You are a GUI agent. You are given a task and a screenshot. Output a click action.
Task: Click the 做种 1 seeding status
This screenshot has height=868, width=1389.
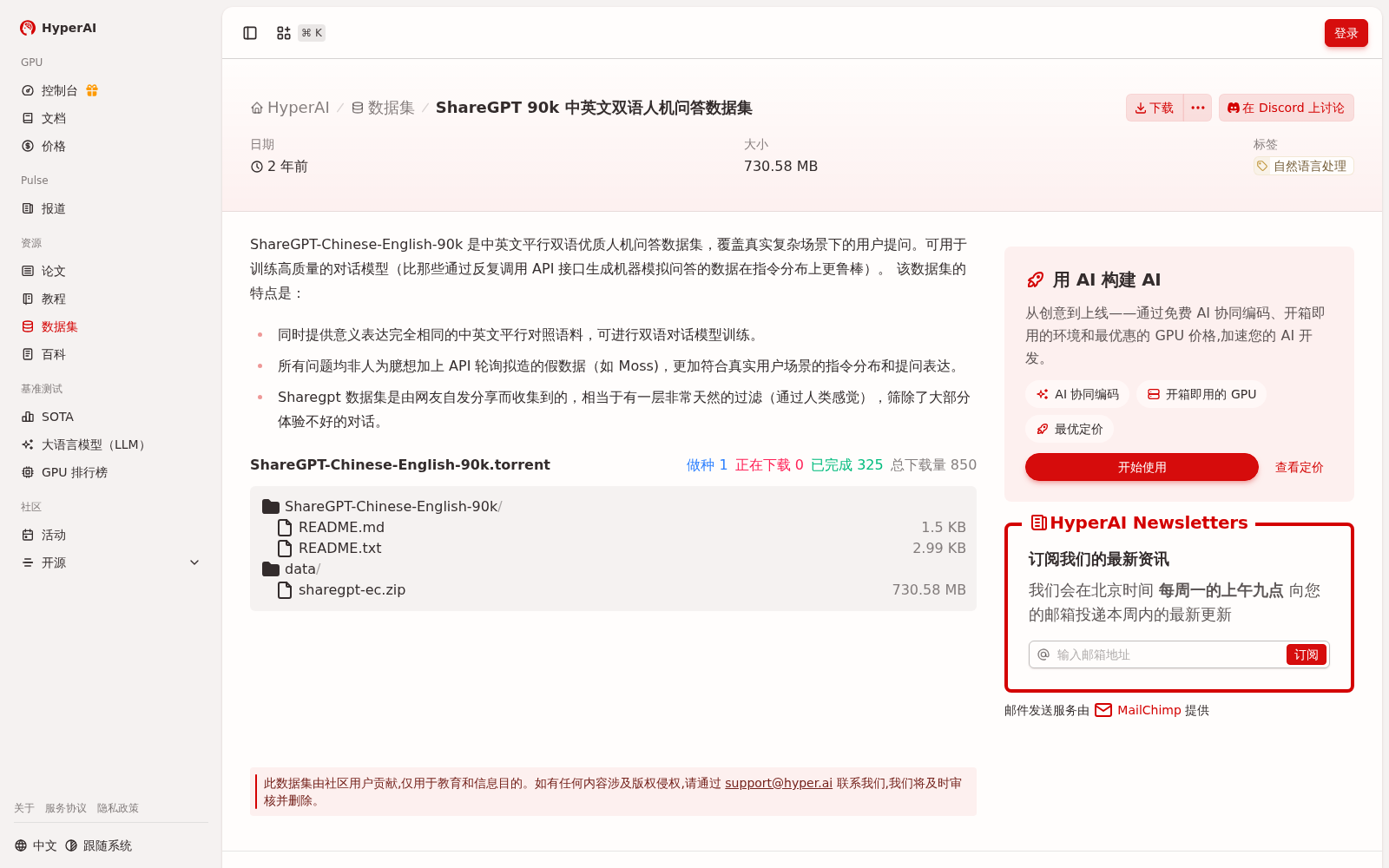708,465
